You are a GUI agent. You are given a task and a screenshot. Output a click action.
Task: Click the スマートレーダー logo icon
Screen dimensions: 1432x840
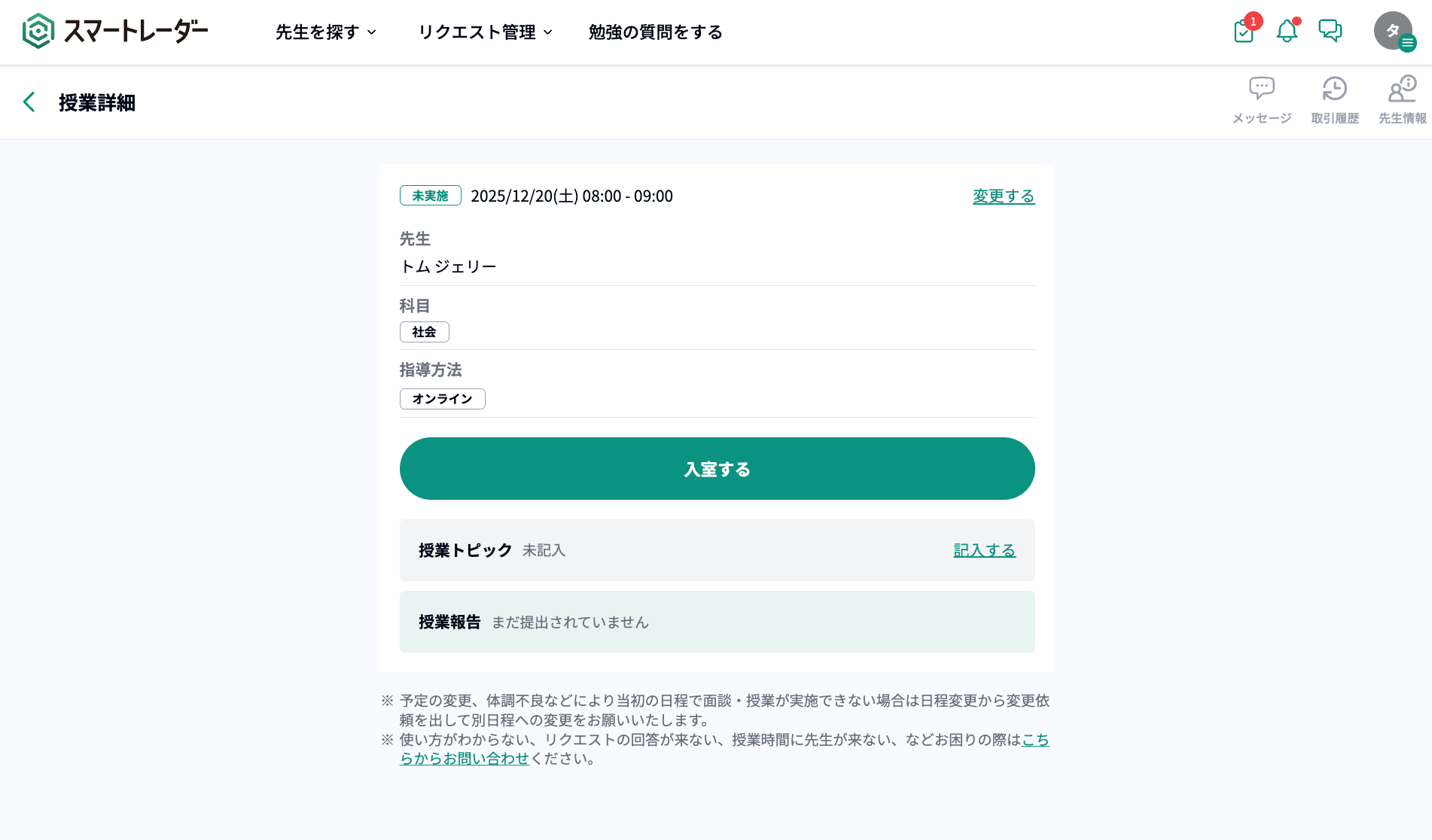click(38, 32)
